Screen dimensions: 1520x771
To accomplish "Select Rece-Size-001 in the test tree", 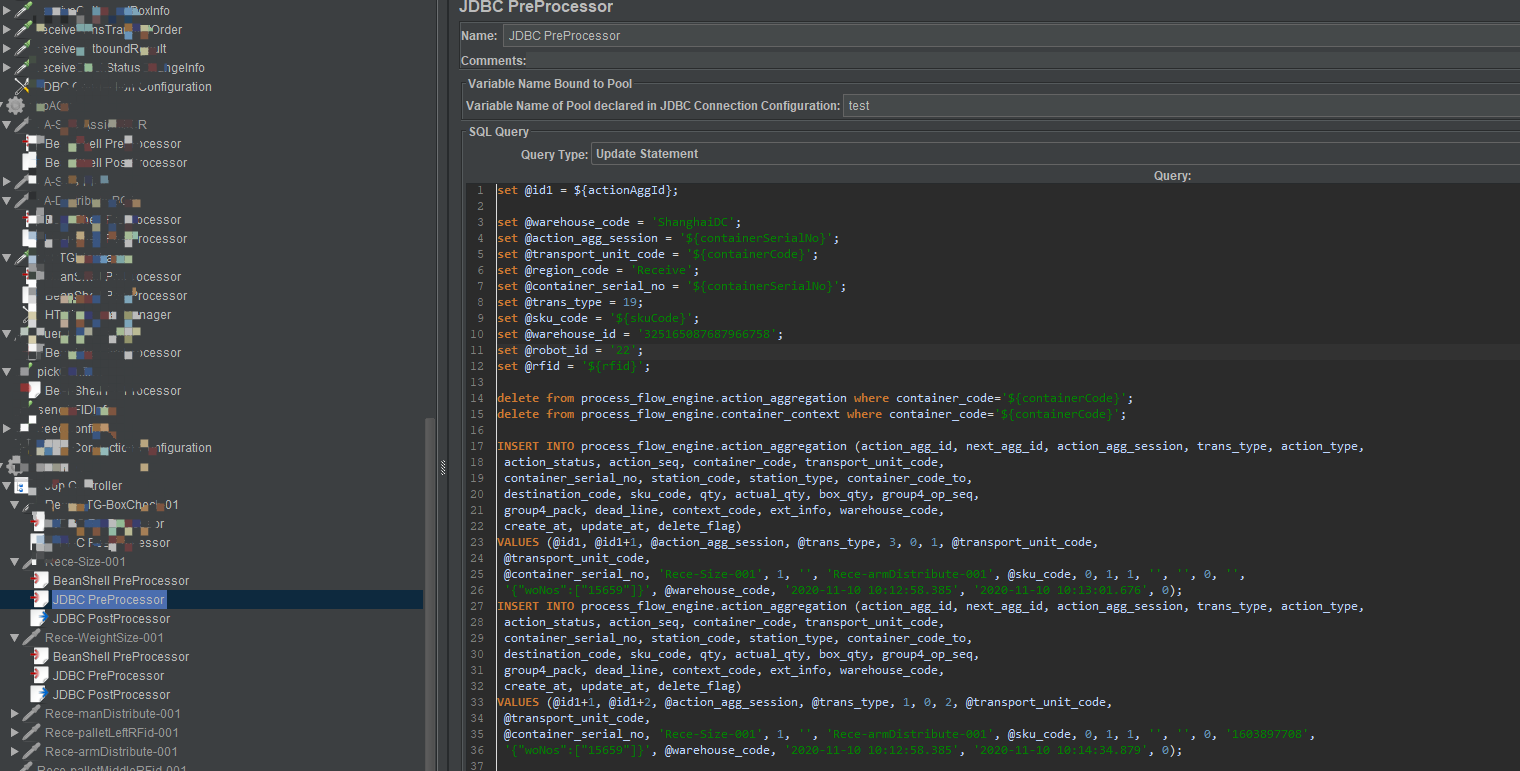I will pos(85,562).
